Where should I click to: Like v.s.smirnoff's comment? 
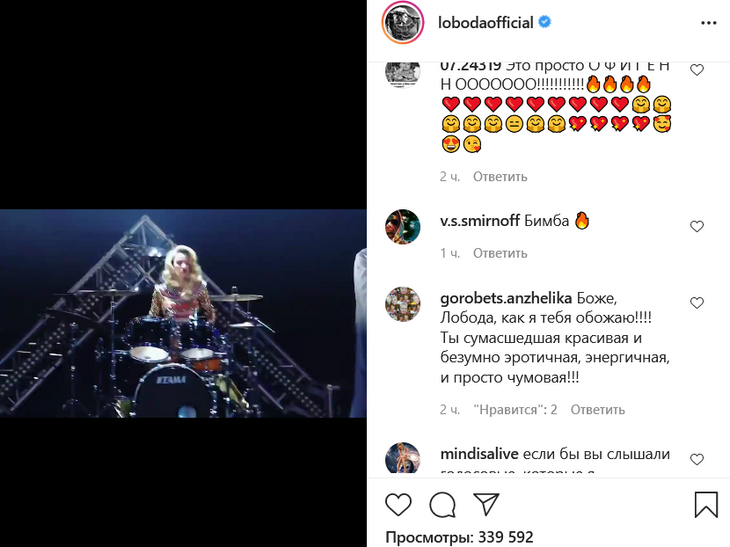[x=696, y=226]
